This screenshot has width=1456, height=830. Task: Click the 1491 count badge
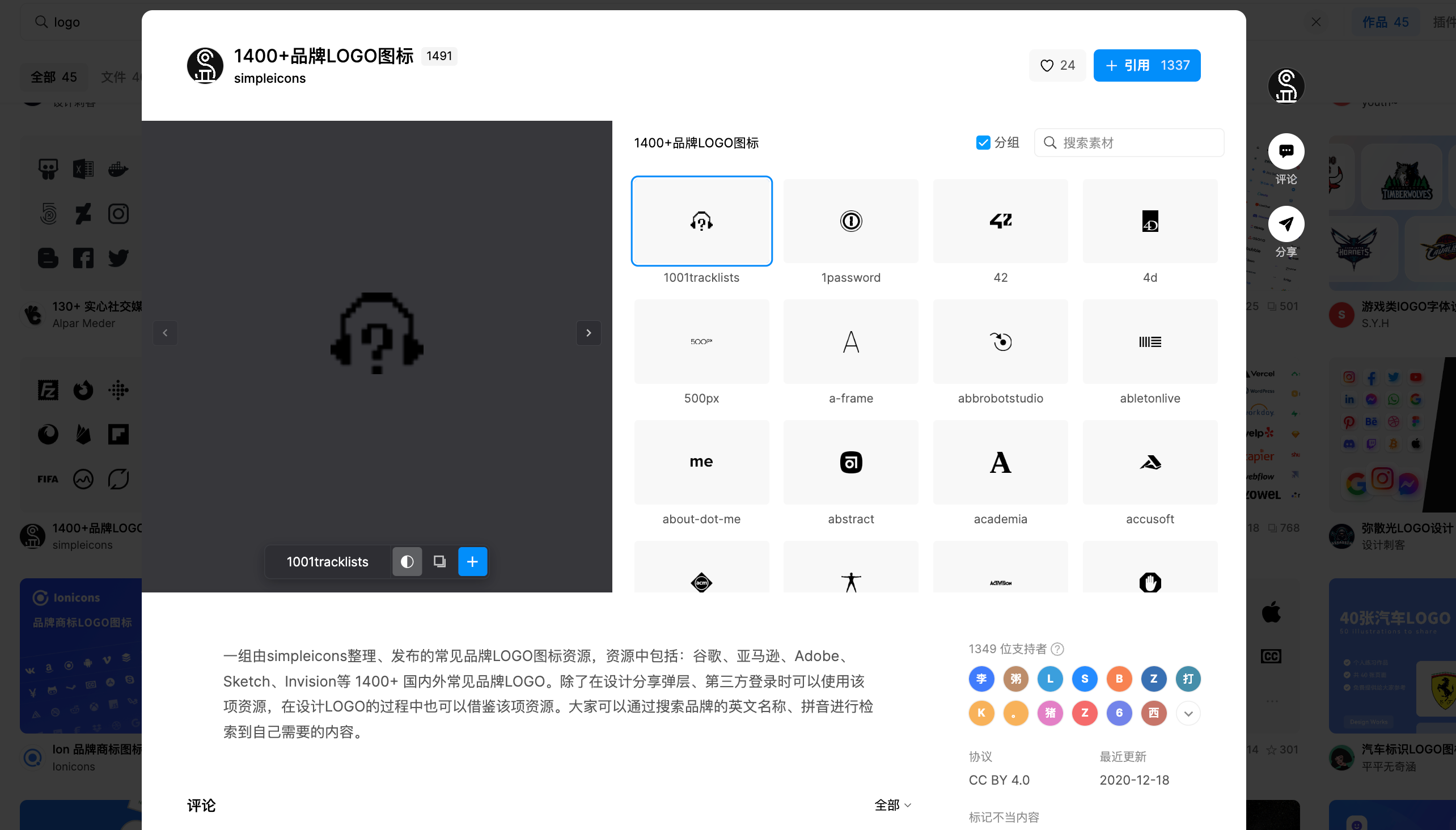[439, 56]
